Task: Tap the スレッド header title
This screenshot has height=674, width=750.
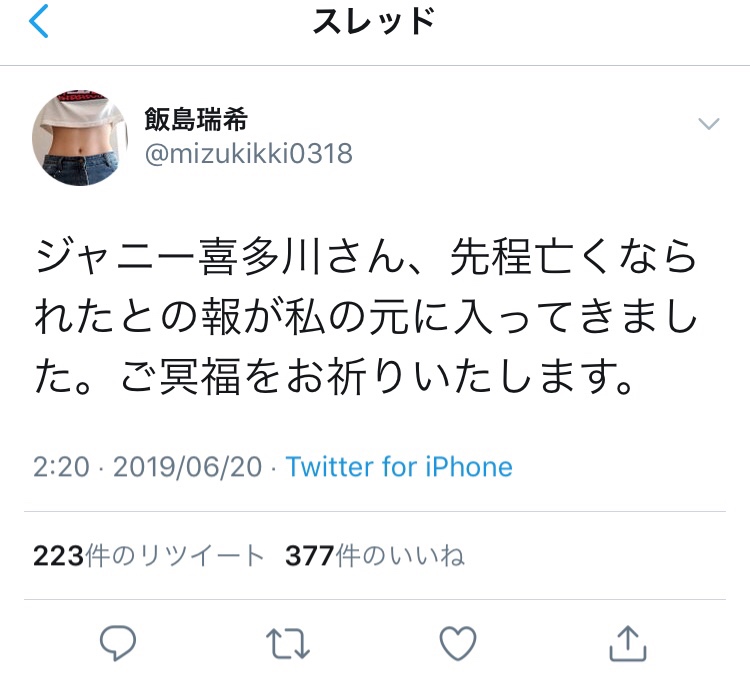Action: click(x=374, y=22)
